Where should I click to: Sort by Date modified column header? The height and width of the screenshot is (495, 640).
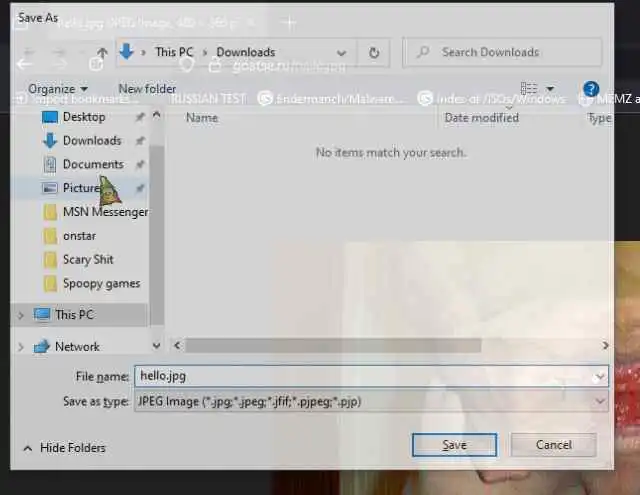click(x=481, y=118)
